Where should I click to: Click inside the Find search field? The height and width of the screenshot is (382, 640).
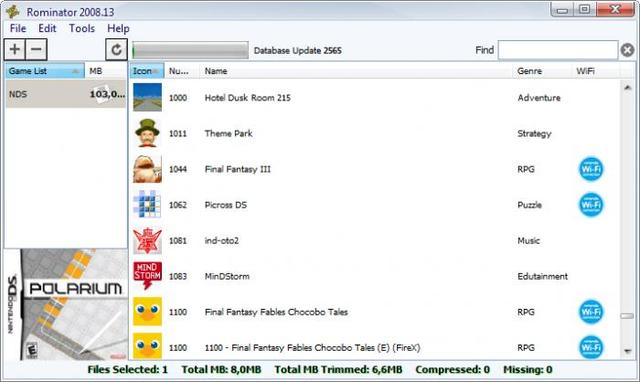pos(558,50)
